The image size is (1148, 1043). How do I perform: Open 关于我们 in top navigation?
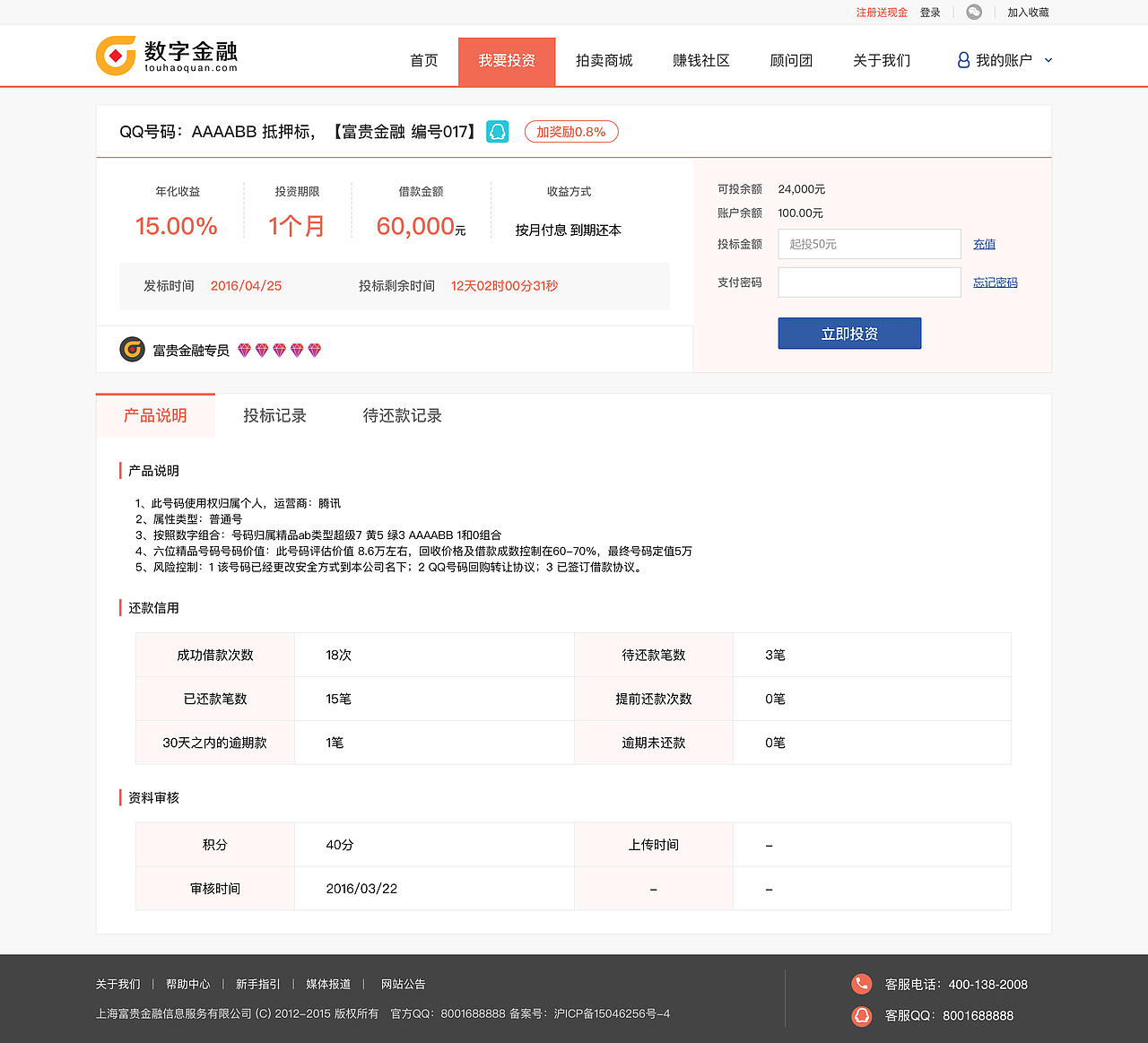click(x=882, y=60)
